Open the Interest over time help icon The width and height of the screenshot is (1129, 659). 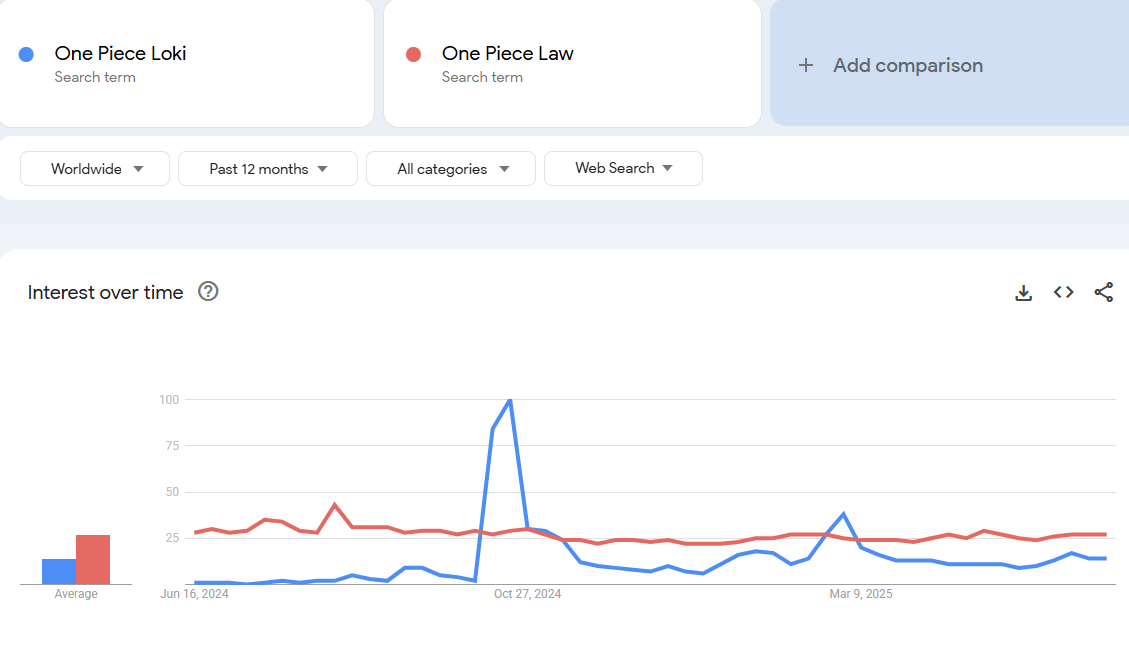click(x=208, y=292)
